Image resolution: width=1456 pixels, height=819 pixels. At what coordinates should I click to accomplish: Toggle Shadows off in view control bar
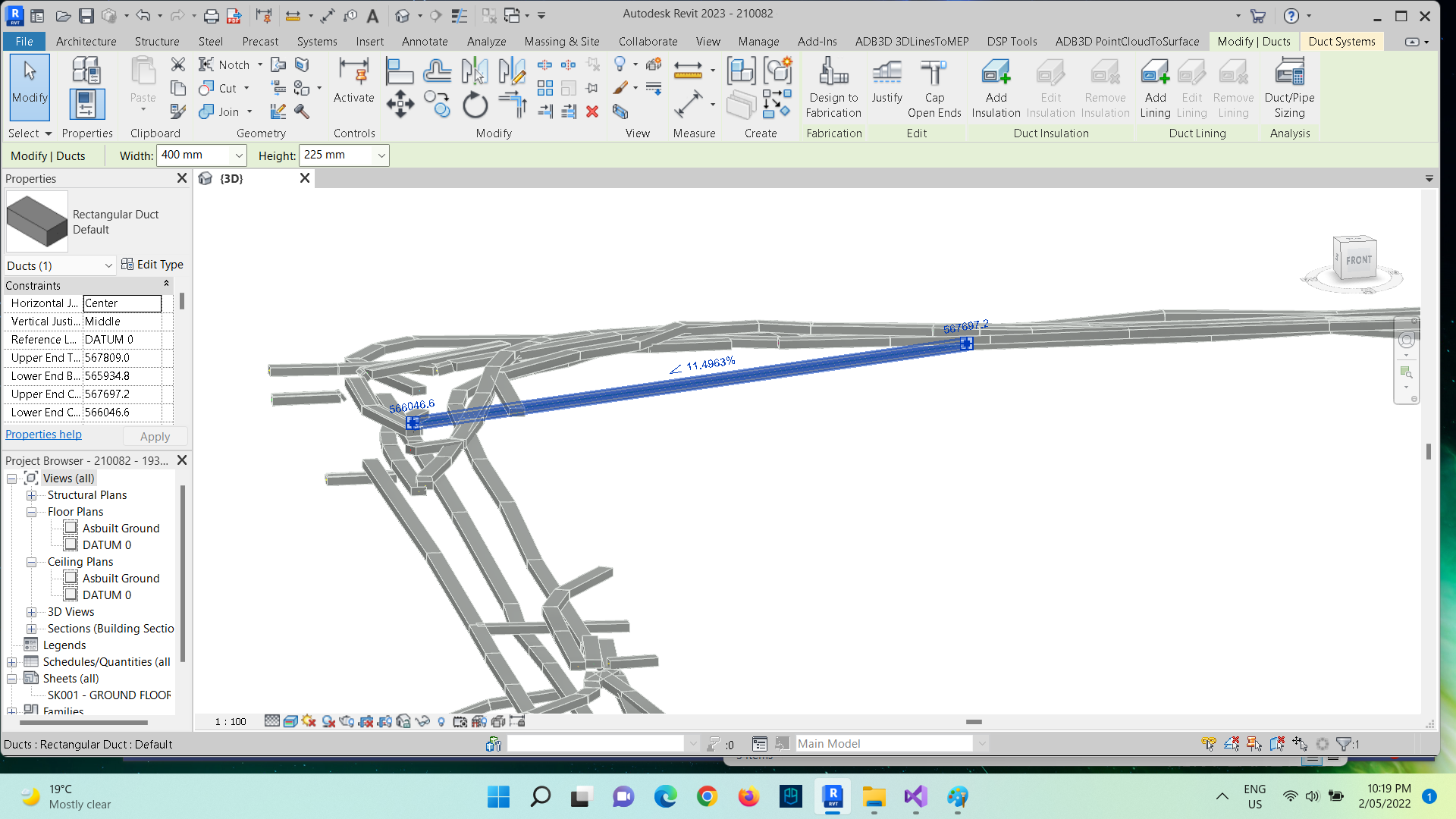click(328, 721)
